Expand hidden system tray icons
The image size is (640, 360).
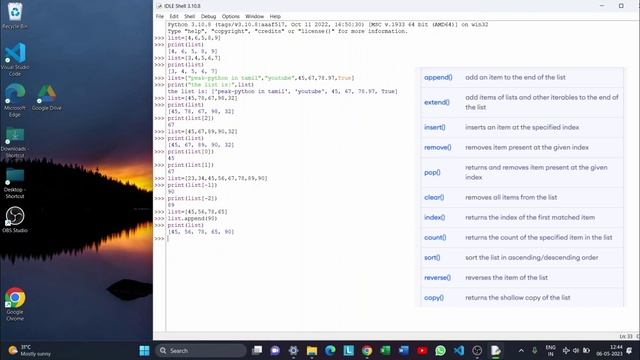(521, 351)
